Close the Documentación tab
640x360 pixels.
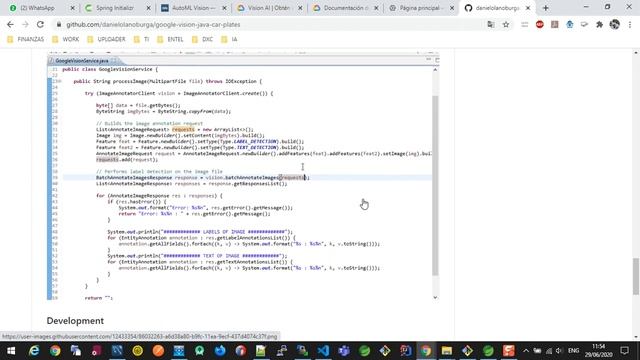point(376,8)
